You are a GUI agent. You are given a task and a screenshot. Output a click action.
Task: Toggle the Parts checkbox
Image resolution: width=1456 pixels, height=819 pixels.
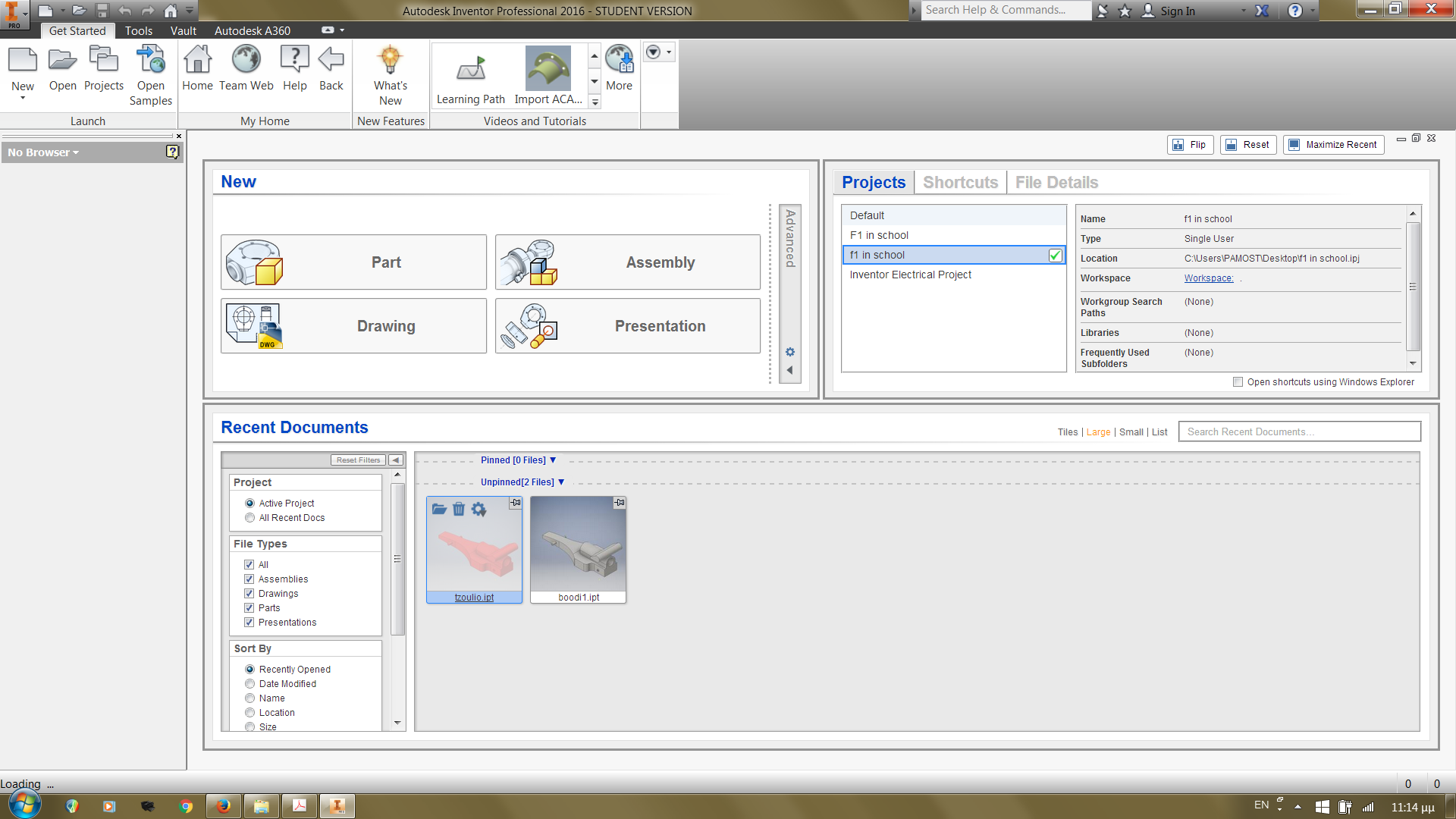tap(249, 608)
